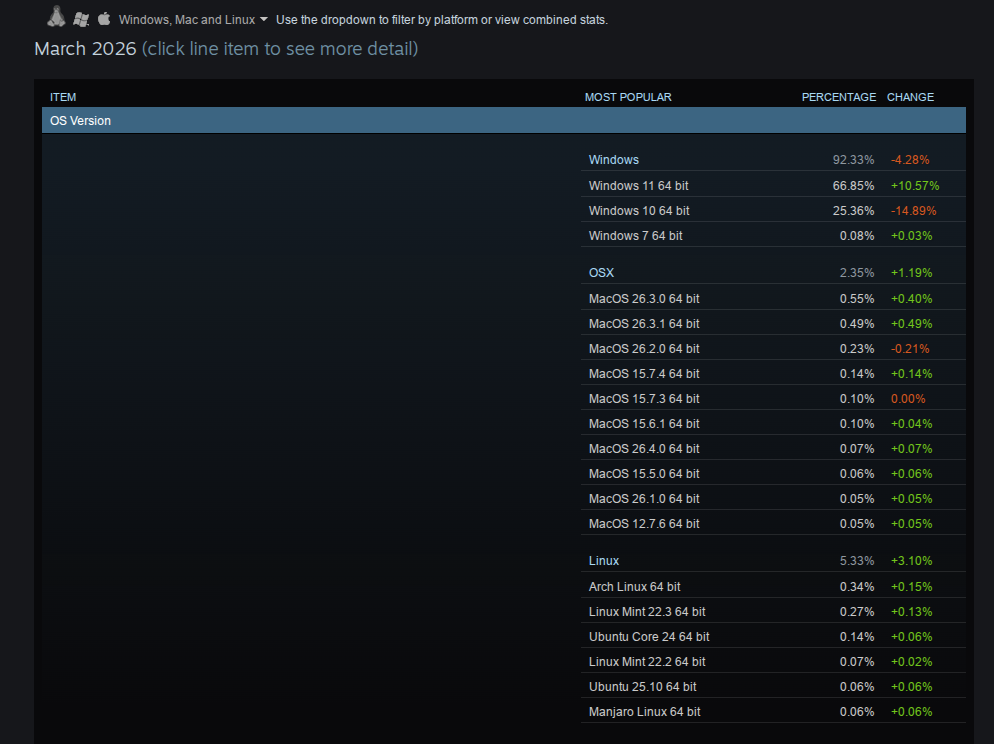The image size is (994, 744).
Task: Select the Ubuntu Core 24 64 bit row
Action: coord(773,637)
